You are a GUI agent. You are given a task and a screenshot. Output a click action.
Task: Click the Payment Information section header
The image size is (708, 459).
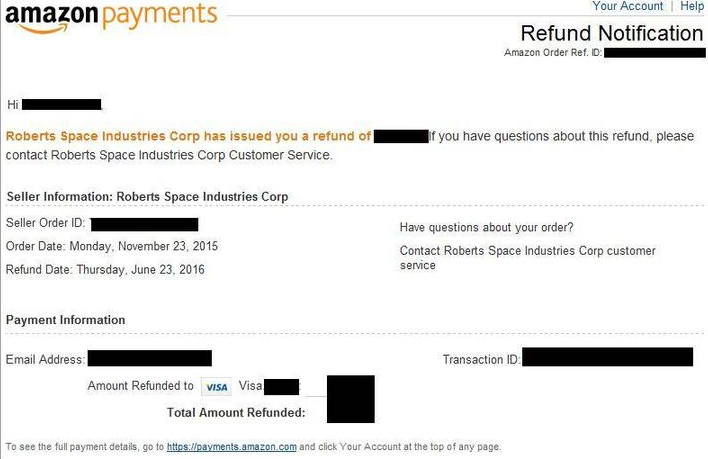coord(65,320)
